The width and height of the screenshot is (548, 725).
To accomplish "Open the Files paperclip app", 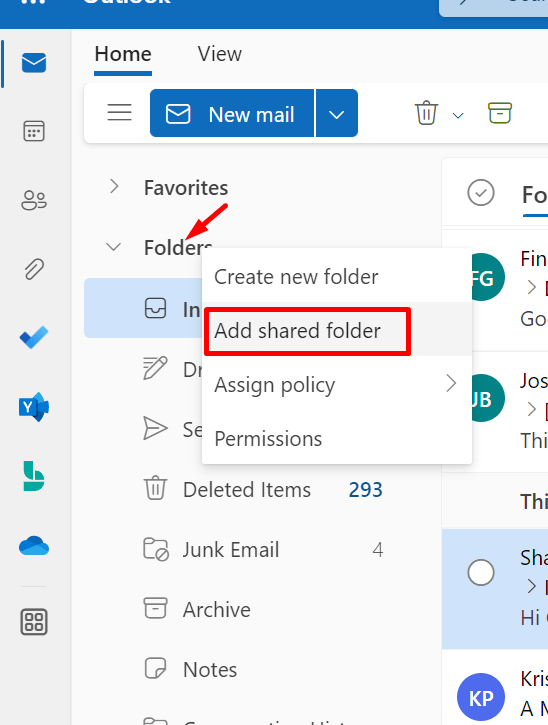I will pos(34,269).
